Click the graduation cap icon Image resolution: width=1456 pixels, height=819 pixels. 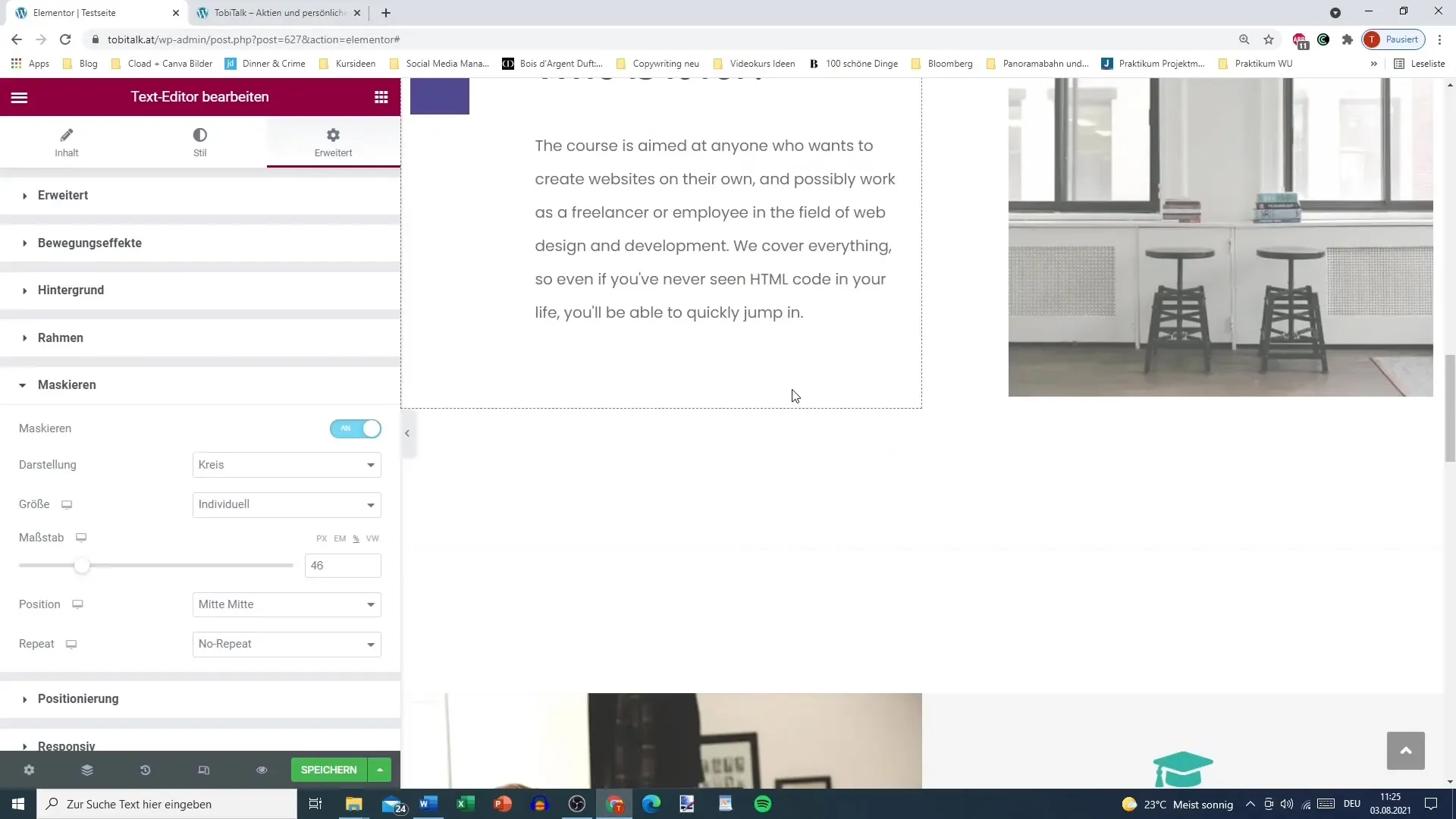(1183, 769)
